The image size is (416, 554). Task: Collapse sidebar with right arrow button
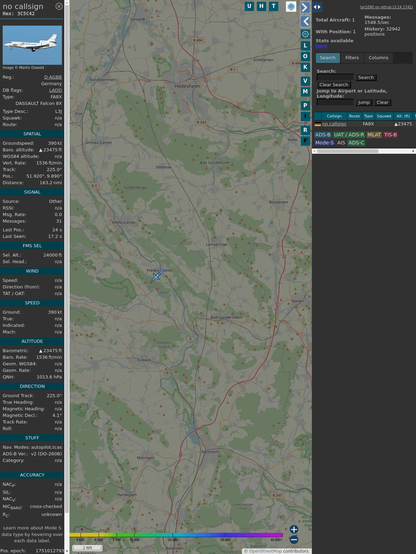click(x=305, y=7)
